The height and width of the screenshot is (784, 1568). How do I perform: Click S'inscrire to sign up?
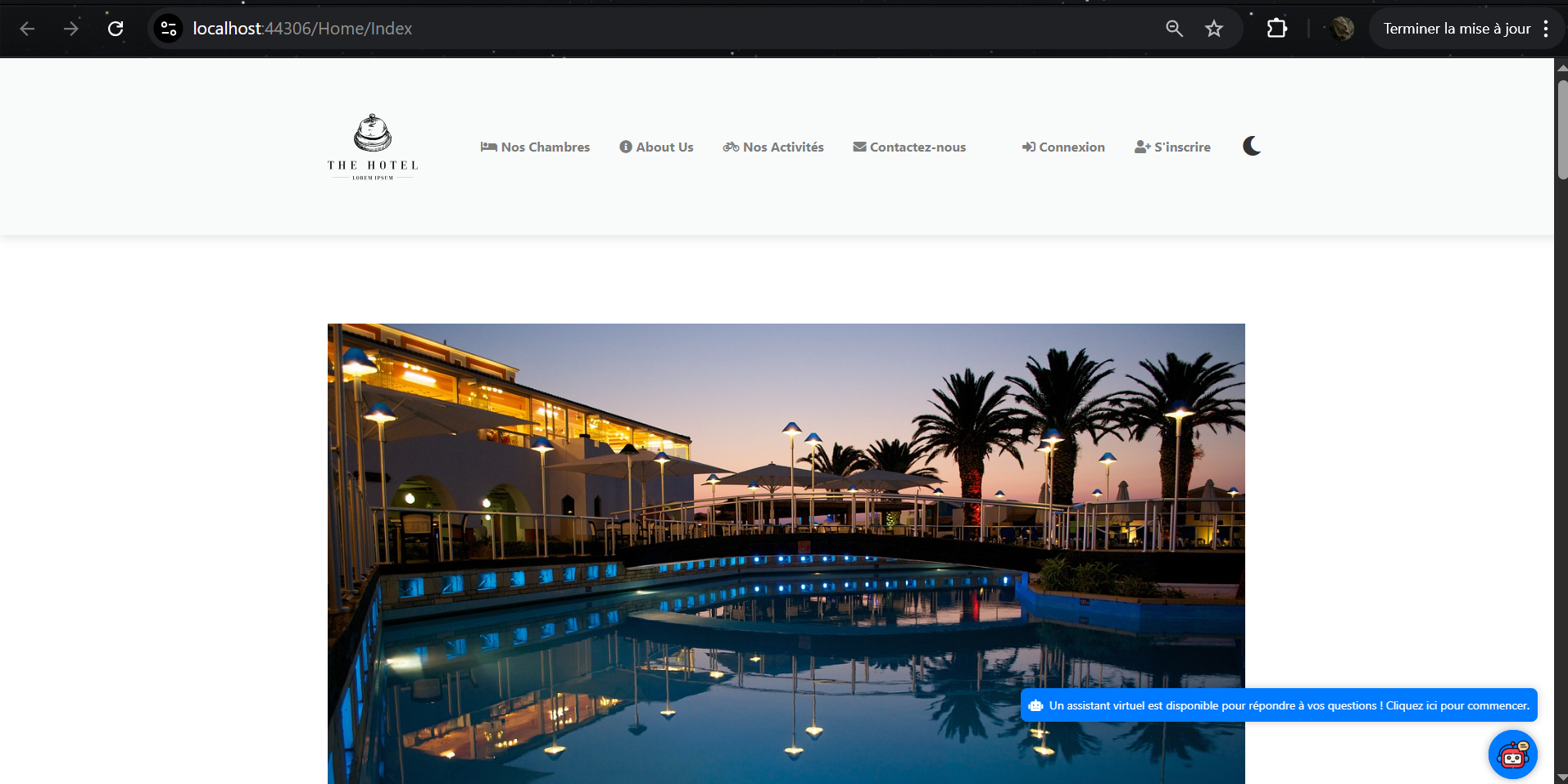[x=1172, y=147]
